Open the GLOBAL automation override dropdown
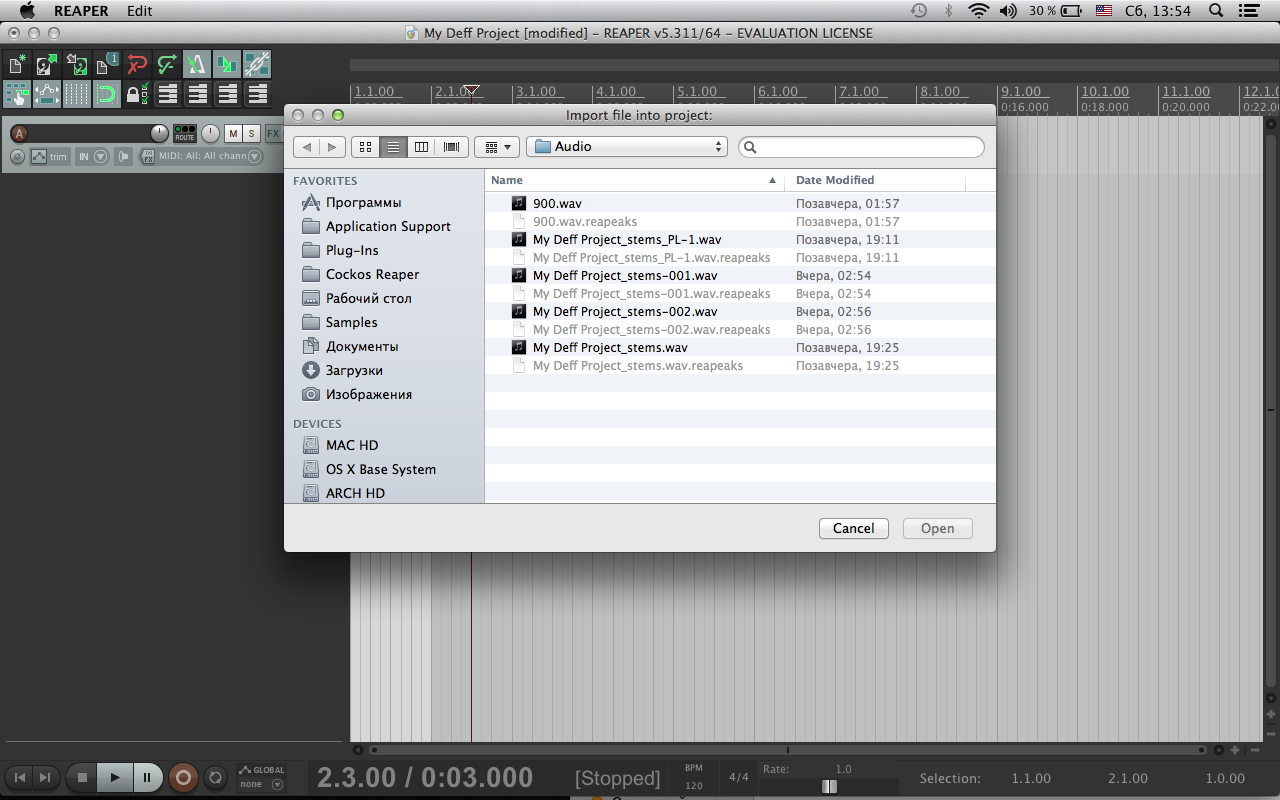 262,777
